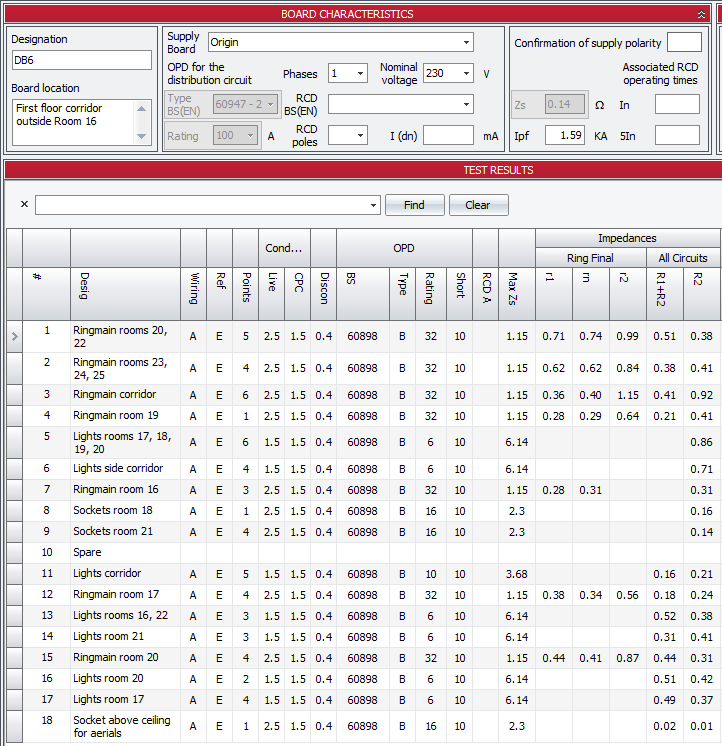
Task: Open the search combo box dropdown arrow
Action: click(x=373, y=205)
